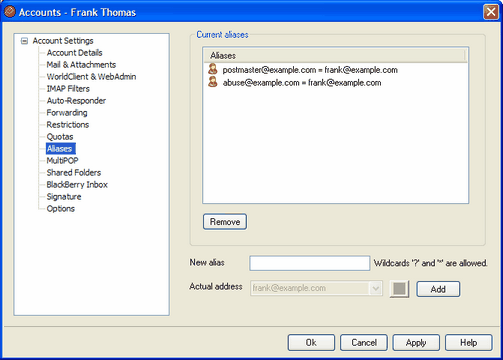The image size is (503, 360).
Task: Open Auto-Responder settings
Action: pyautogui.click(x=76, y=101)
